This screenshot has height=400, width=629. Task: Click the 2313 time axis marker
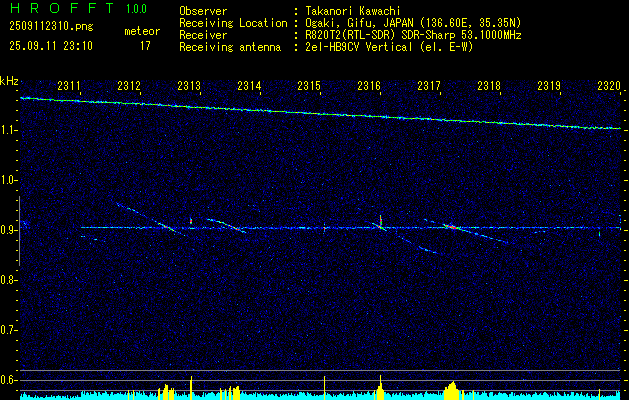point(189,85)
